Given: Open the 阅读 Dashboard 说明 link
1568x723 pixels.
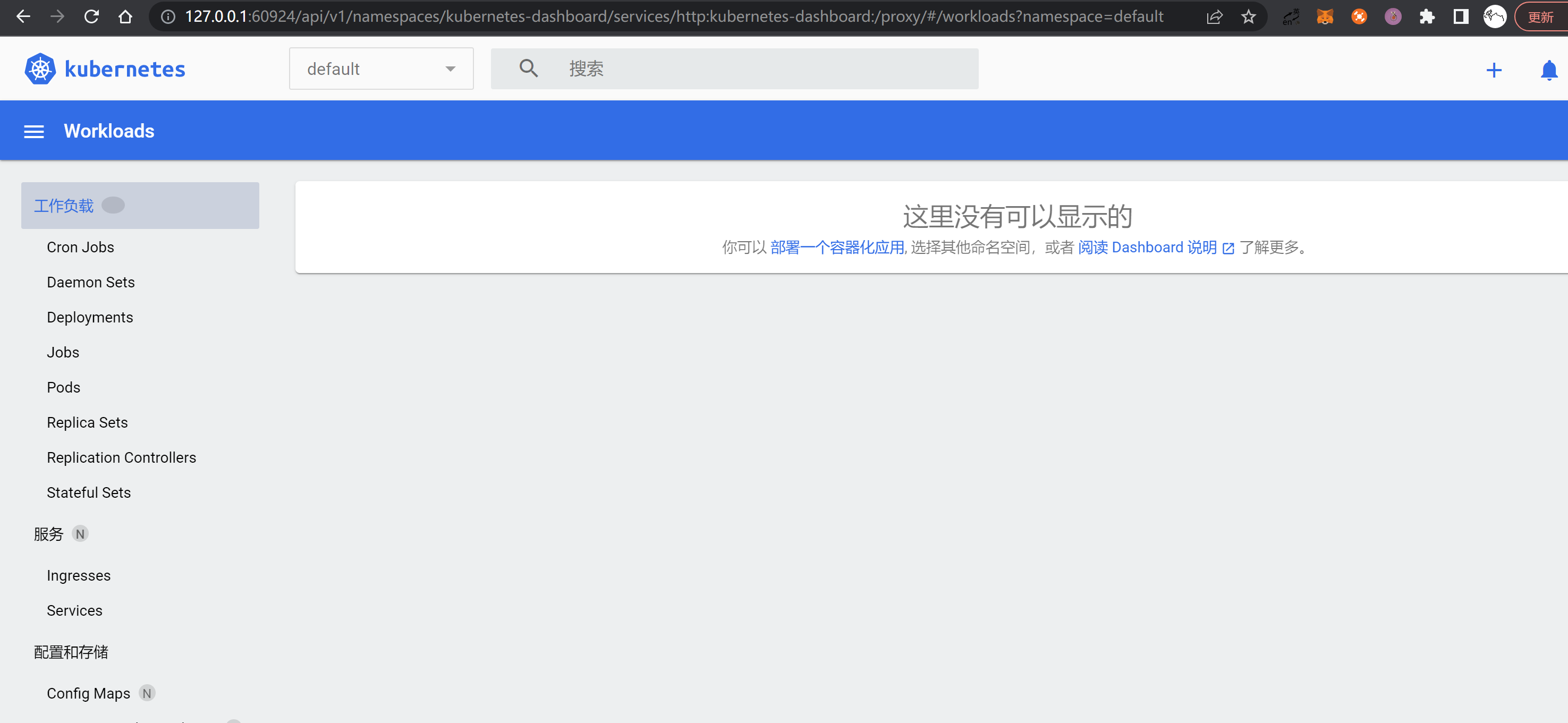Looking at the screenshot, I should coord(1147,248).
